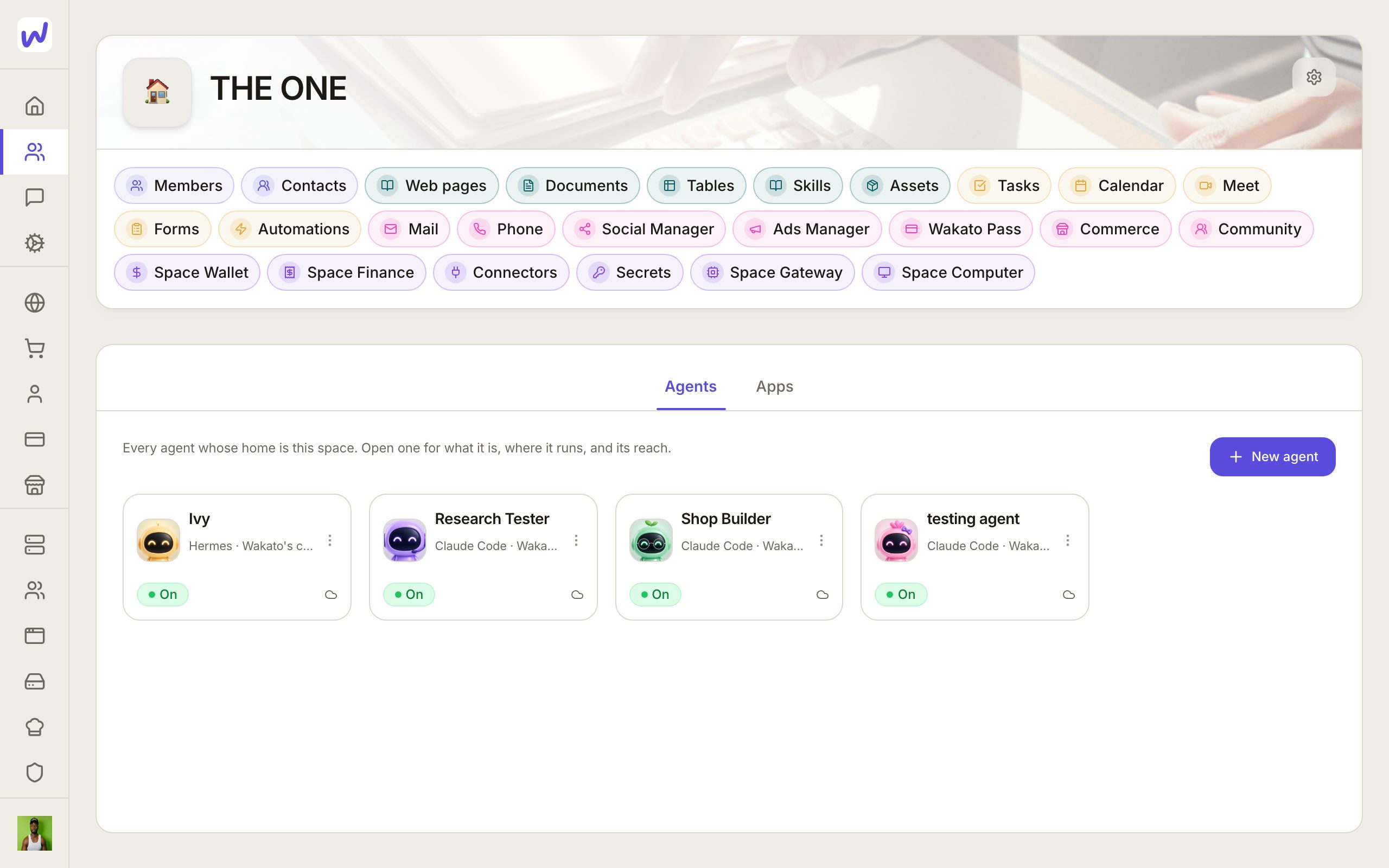
Task: Select the Agents tab
Action: tap(691, 386)
